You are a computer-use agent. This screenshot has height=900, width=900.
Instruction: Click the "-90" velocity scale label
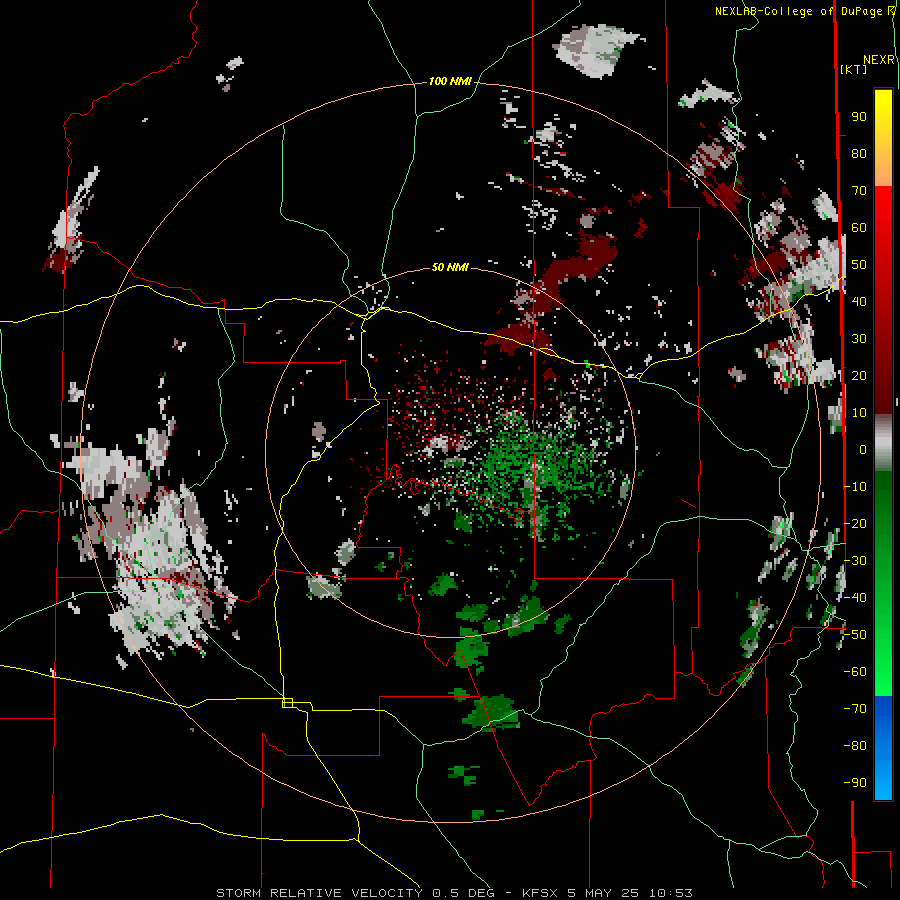855,782
